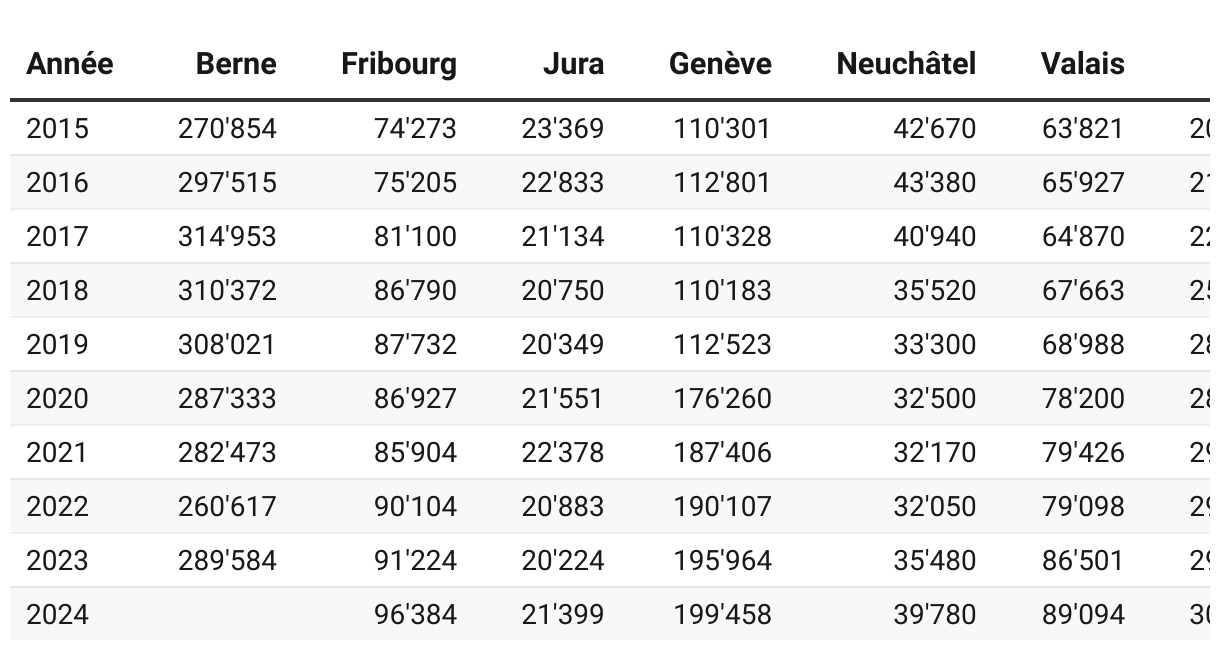Select the Jura value 23'369
This screenshot has height=650, width=1220.
(562, 129)
